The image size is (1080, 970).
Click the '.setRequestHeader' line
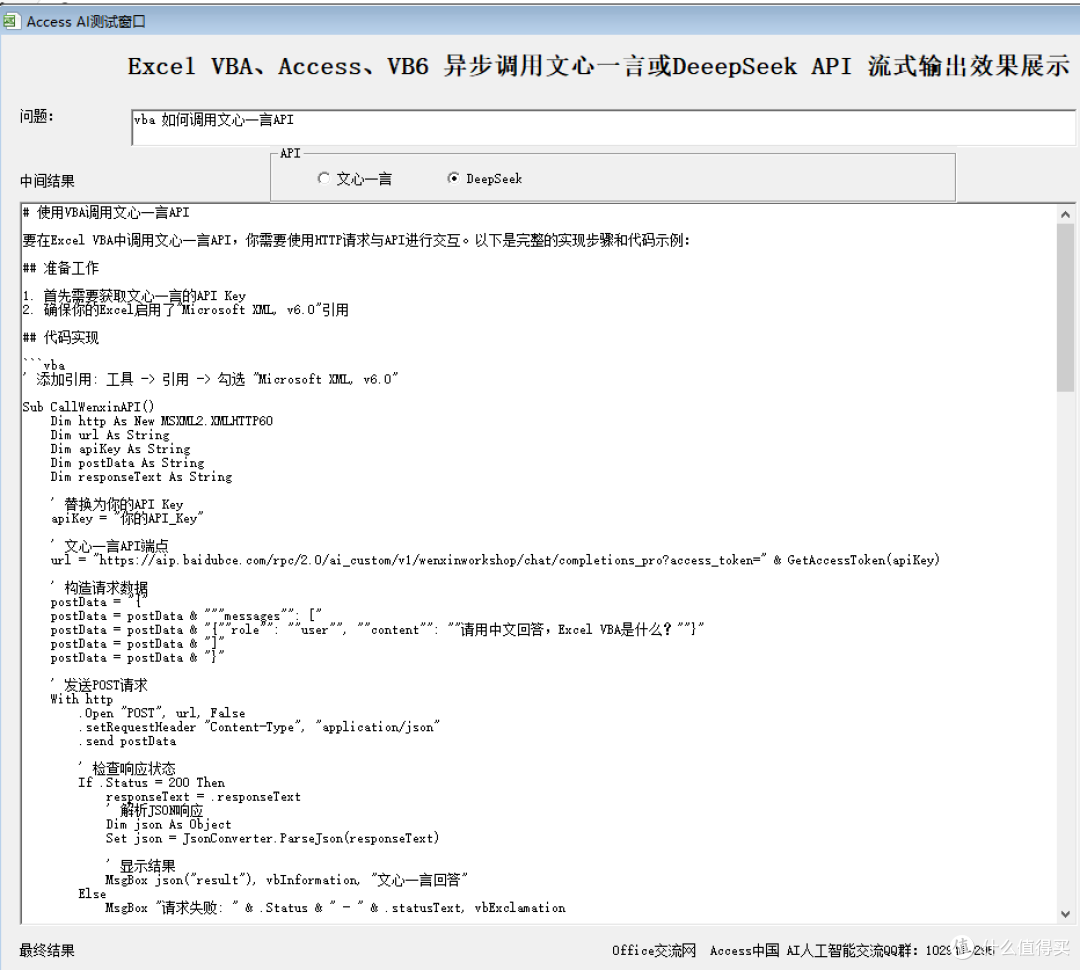point(259,727)
